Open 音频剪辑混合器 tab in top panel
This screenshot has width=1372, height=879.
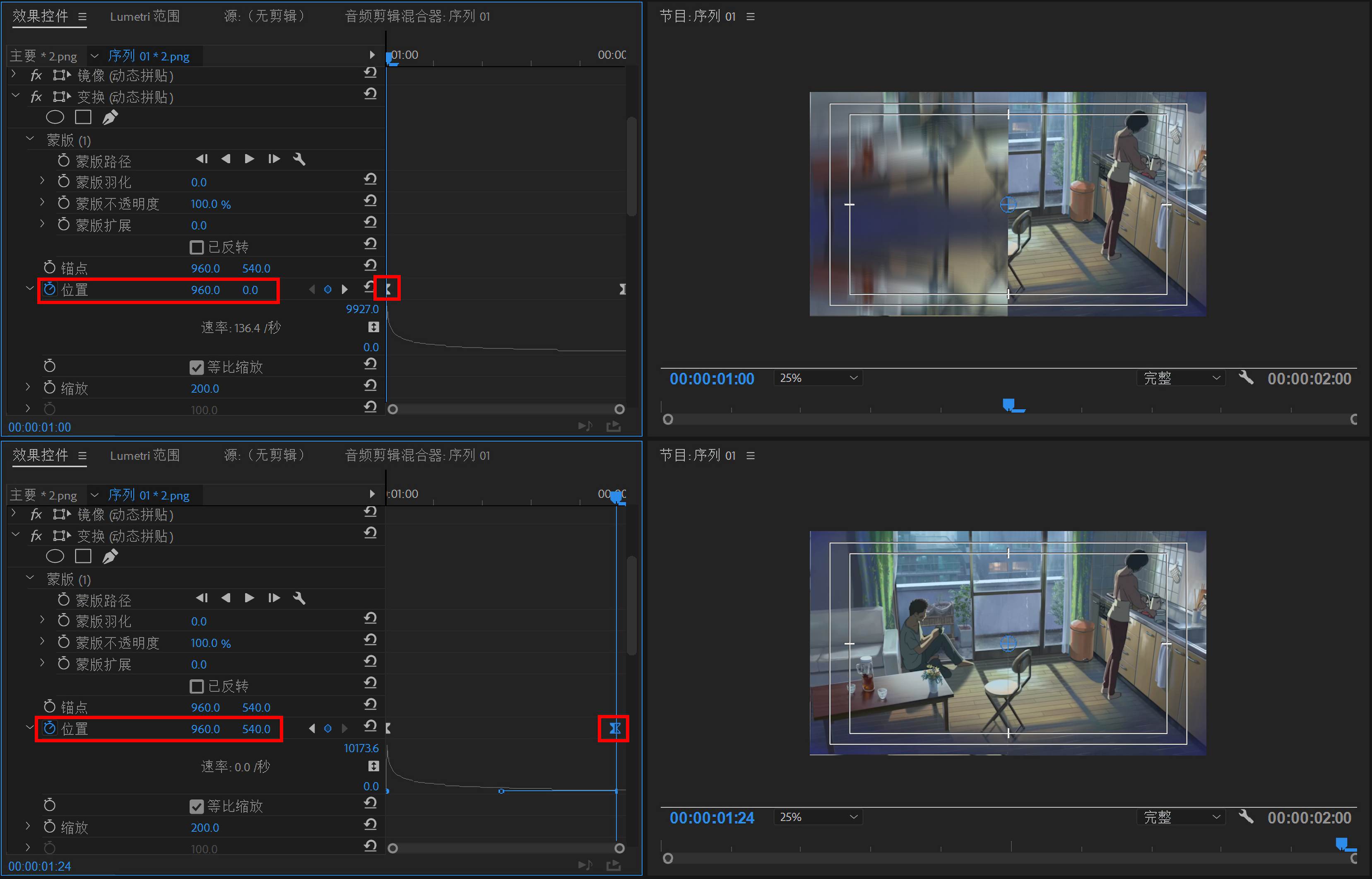click(x=418, y=16)
